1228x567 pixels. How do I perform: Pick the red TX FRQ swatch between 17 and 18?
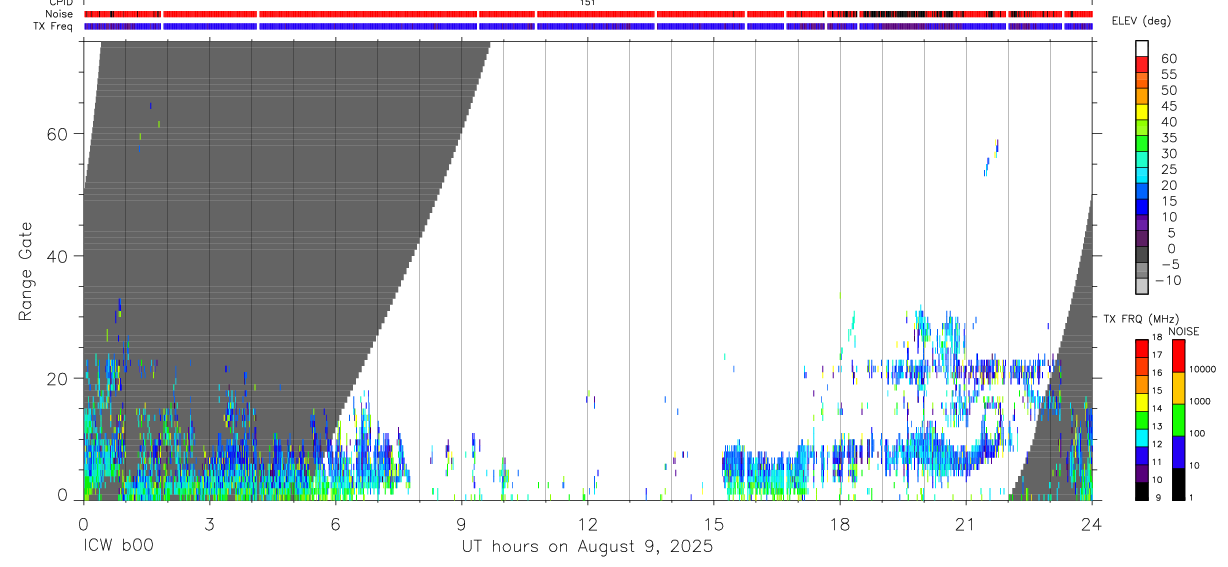point(1142,348)
